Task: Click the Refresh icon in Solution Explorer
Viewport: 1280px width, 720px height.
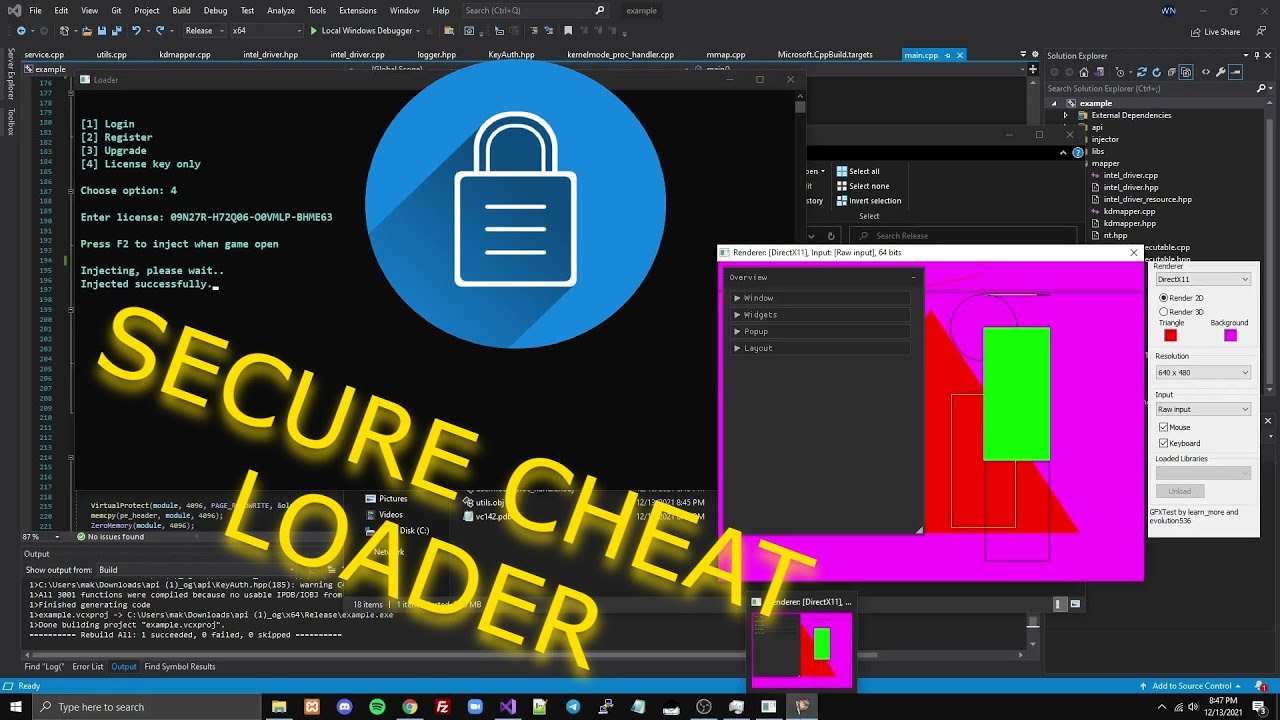Action: (1157, 72)
